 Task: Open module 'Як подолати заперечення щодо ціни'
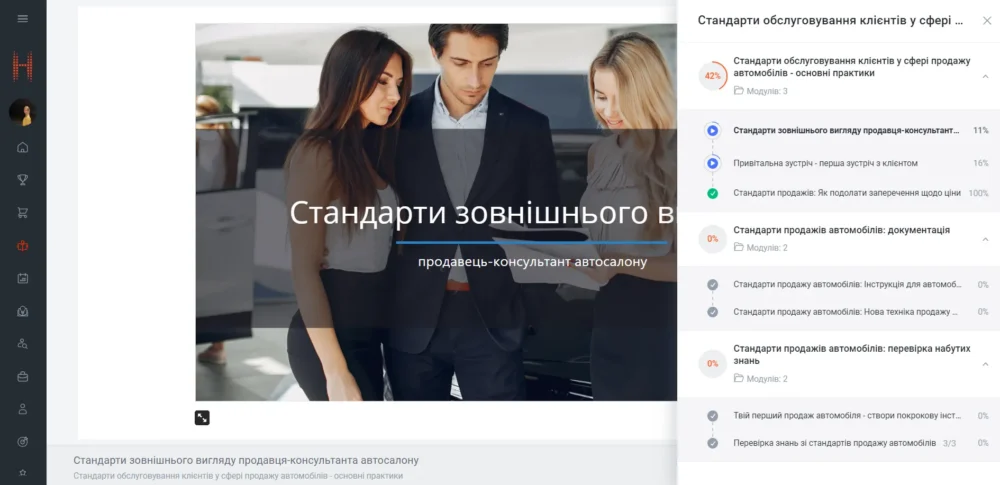(x=846, y=193)
